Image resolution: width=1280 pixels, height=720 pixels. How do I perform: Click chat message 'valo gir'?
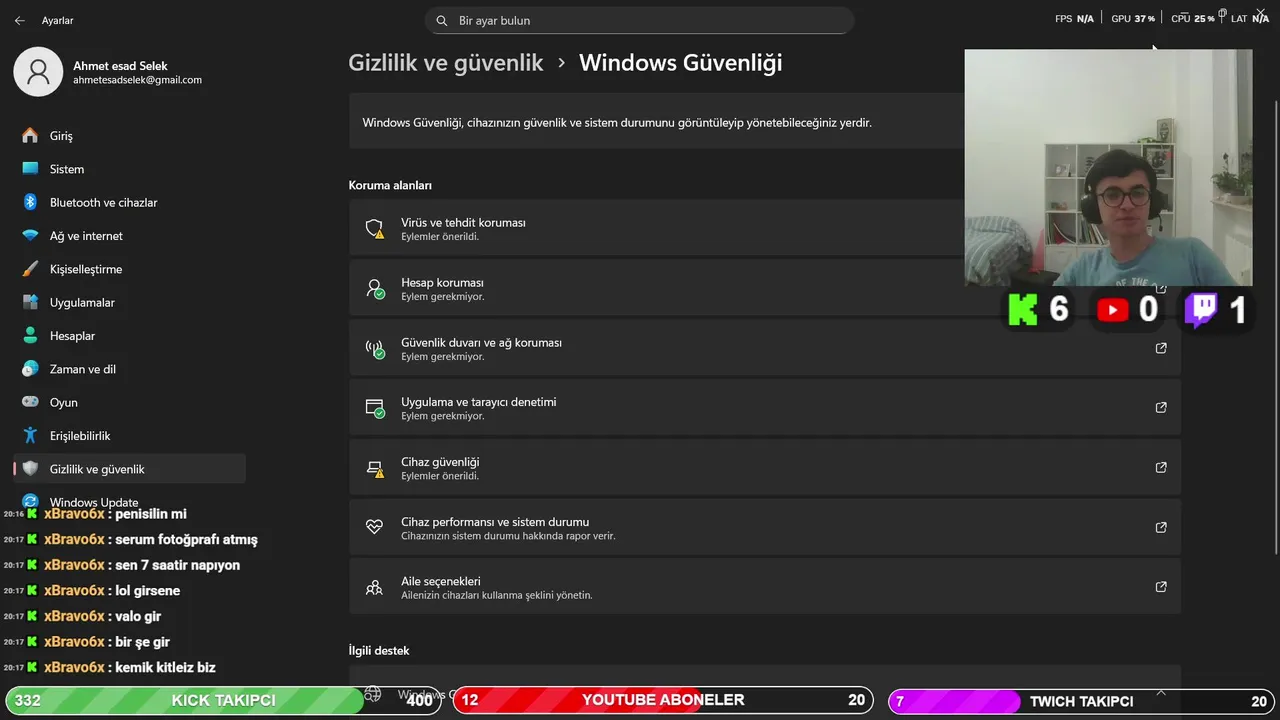(138, 616)
